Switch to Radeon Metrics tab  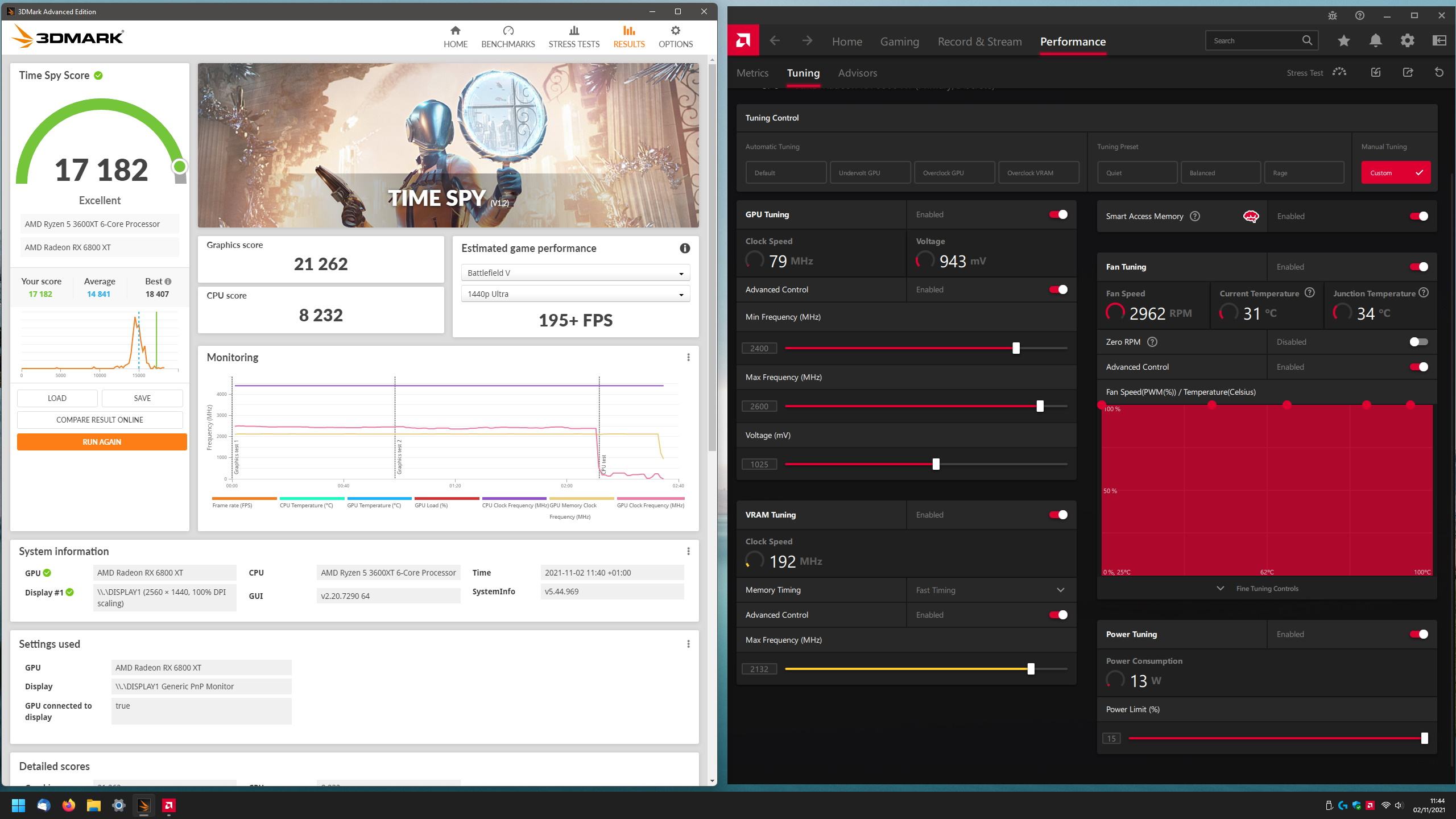coord(752,73)
